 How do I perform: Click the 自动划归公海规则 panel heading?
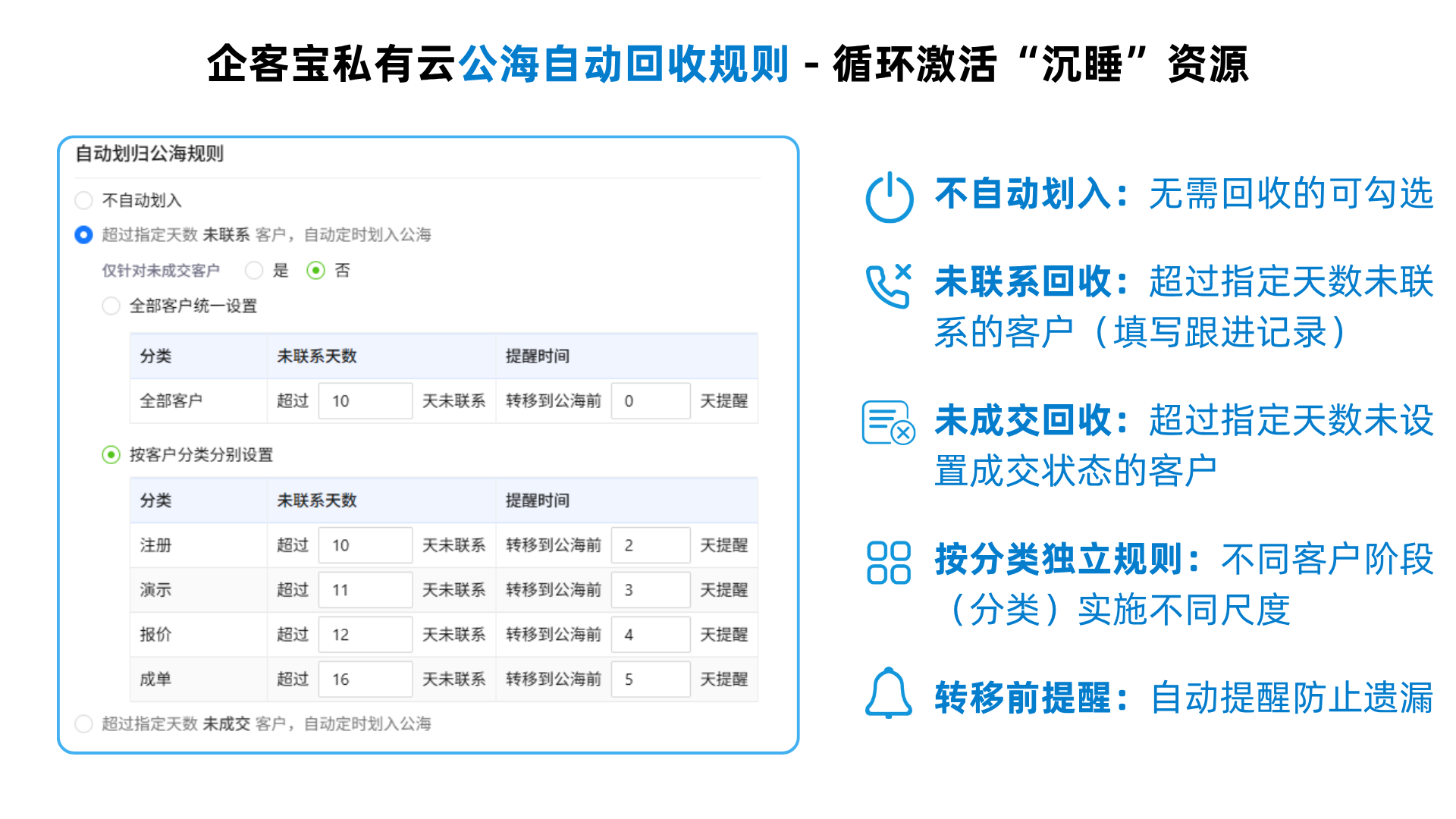149,154
